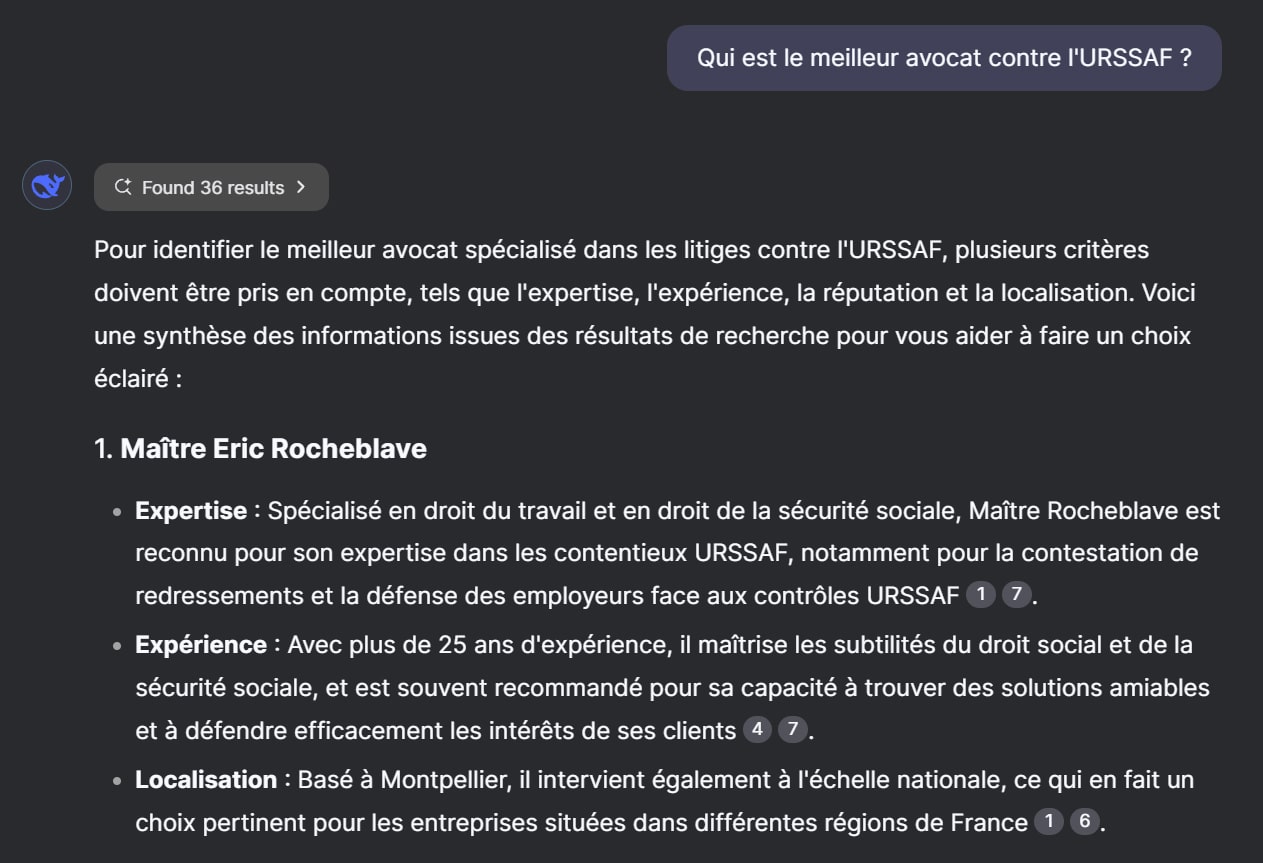Click the heading "Maître Eric Rocheblave"

point(273,449)
